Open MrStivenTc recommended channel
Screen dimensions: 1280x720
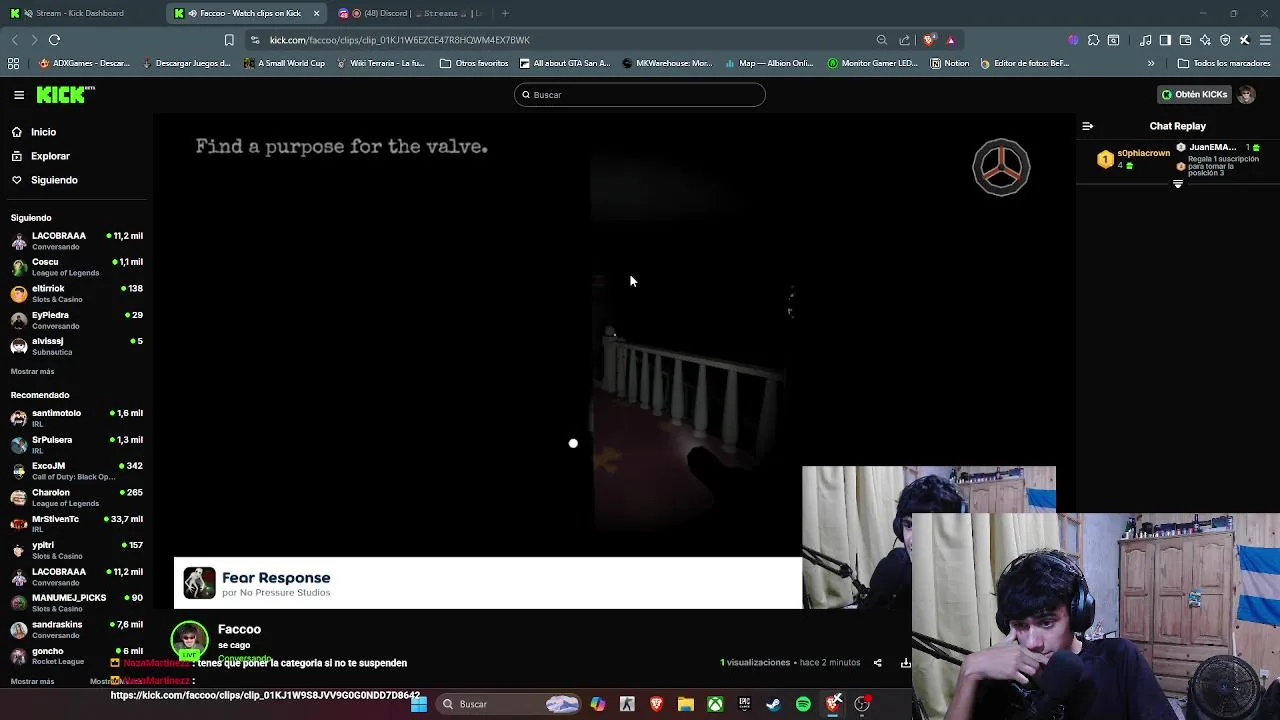pos(77,524)
